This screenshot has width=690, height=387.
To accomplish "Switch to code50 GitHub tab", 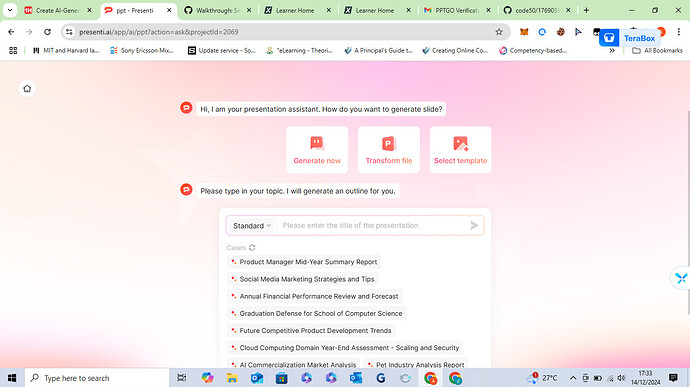I will 536,10.
